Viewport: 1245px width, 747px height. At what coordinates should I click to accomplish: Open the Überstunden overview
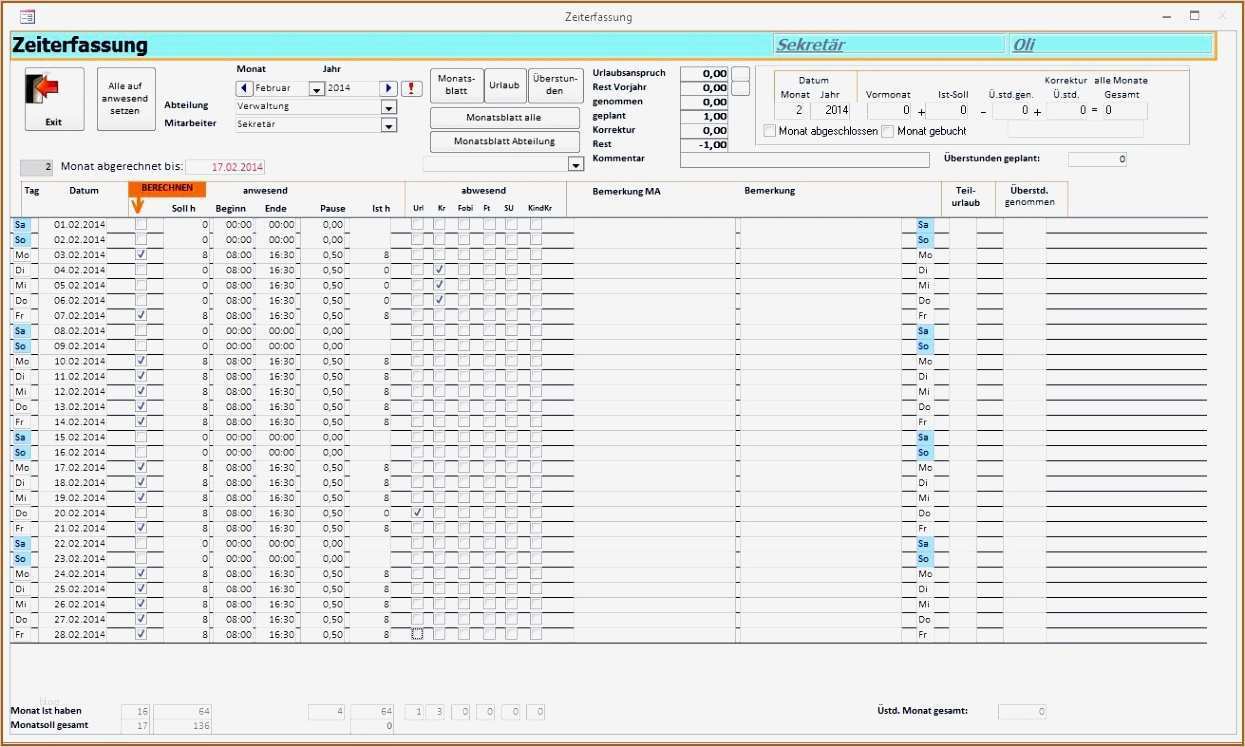click(555, 84)
